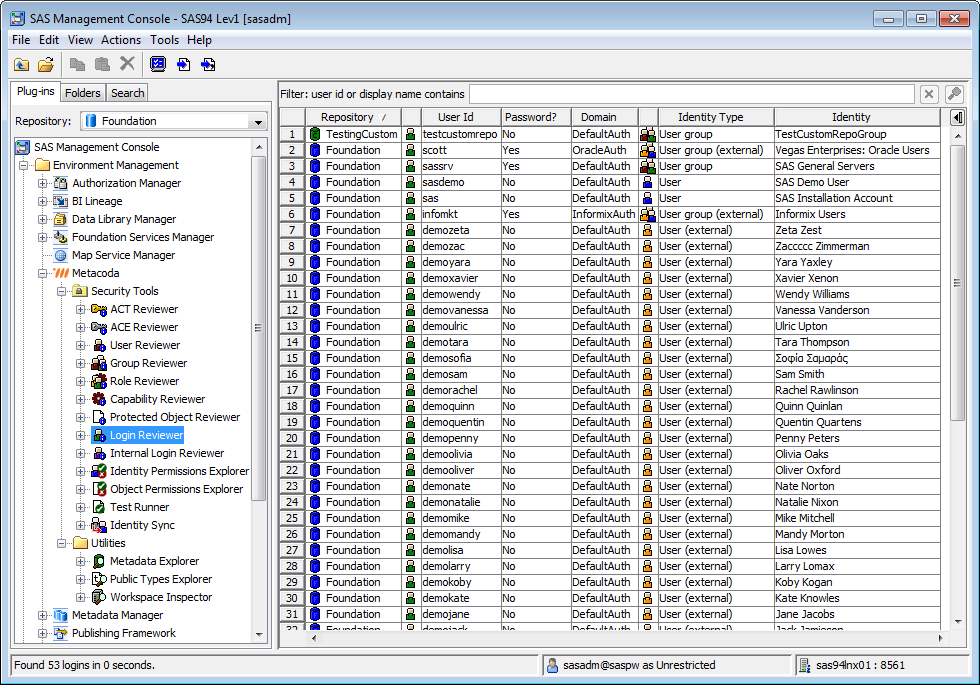Open the Repository Foundation dropdown
Viewport: 980px width, 685px height.
click(258, 121)
